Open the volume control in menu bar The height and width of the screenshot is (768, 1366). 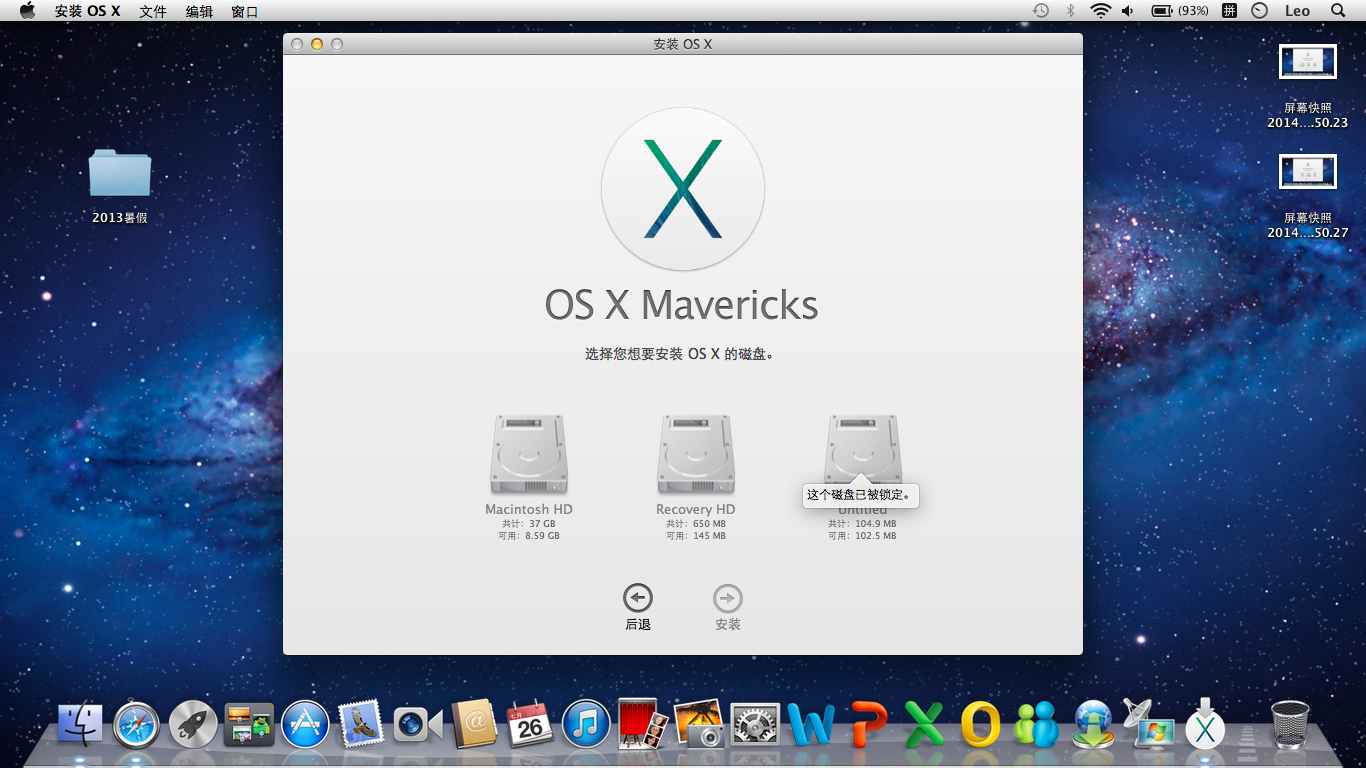click(1128, 11)
